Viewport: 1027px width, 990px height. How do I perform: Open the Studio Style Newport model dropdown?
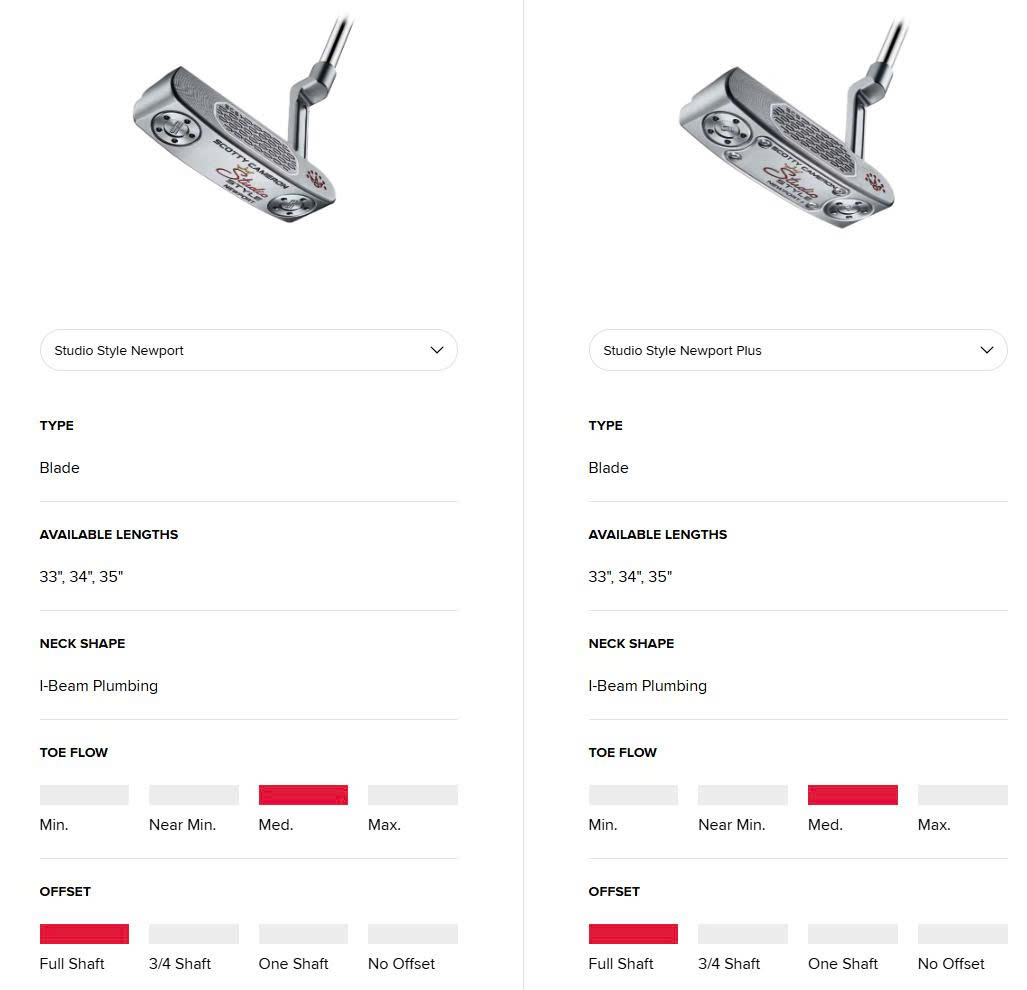coord(248,350)
